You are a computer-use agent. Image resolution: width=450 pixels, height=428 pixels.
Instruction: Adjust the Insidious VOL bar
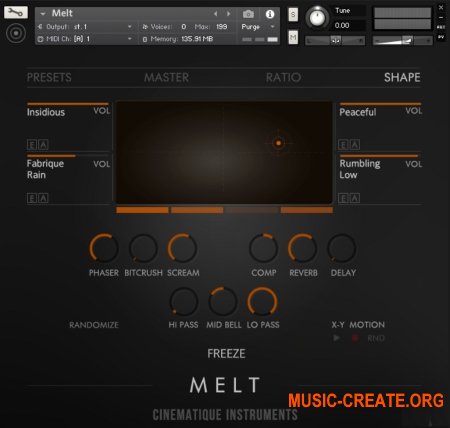tap(68, 104)
